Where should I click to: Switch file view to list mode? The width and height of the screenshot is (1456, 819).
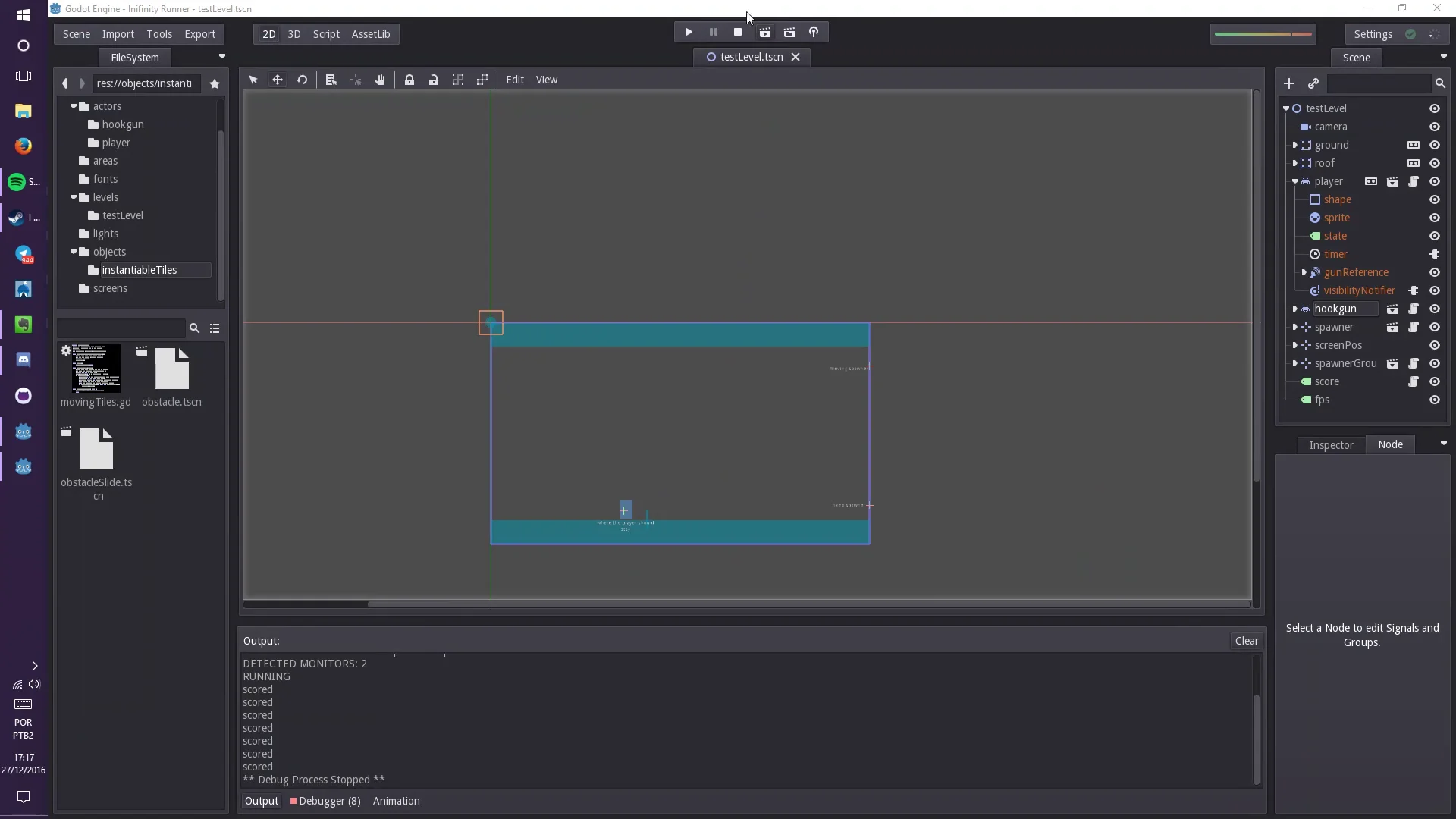[x=215, y=328]
